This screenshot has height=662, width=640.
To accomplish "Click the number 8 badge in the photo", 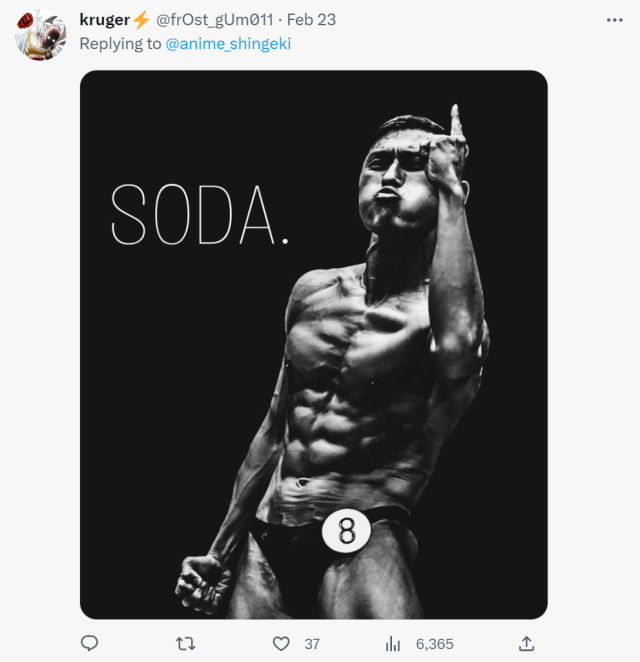I will tap(346, 531).
